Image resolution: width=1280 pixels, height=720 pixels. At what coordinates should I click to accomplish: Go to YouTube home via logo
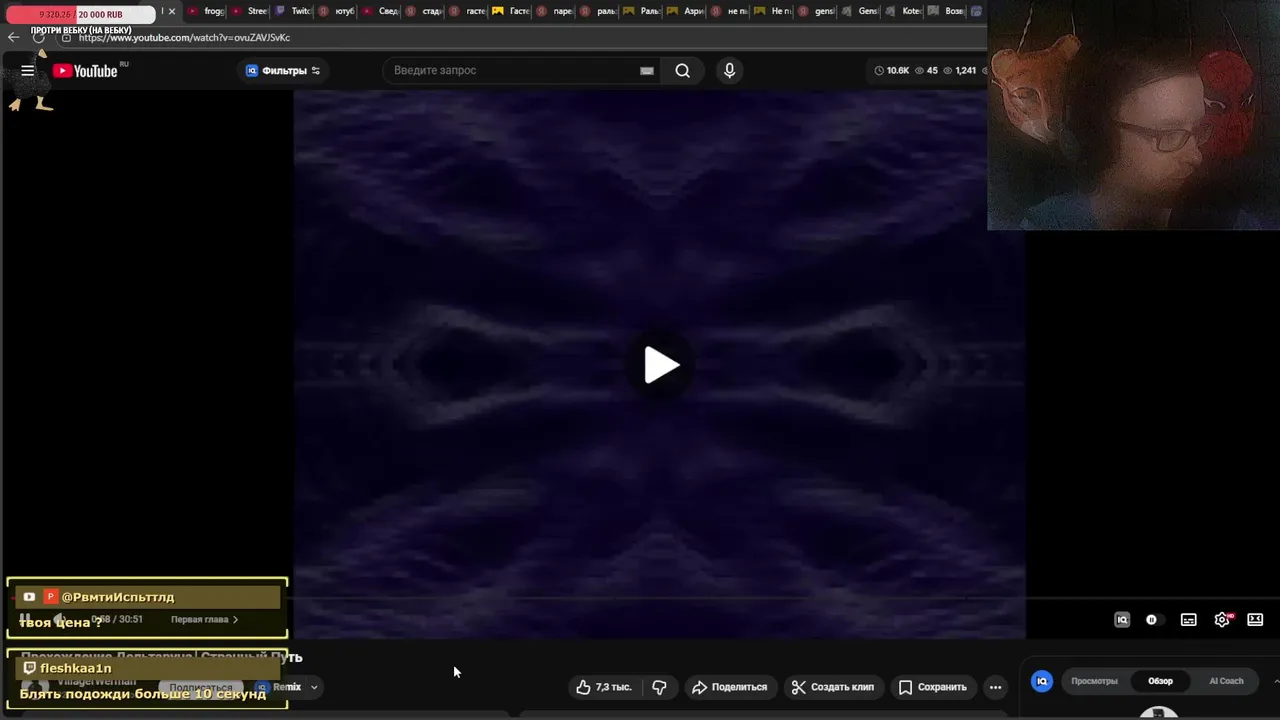(x=86, y=70)
